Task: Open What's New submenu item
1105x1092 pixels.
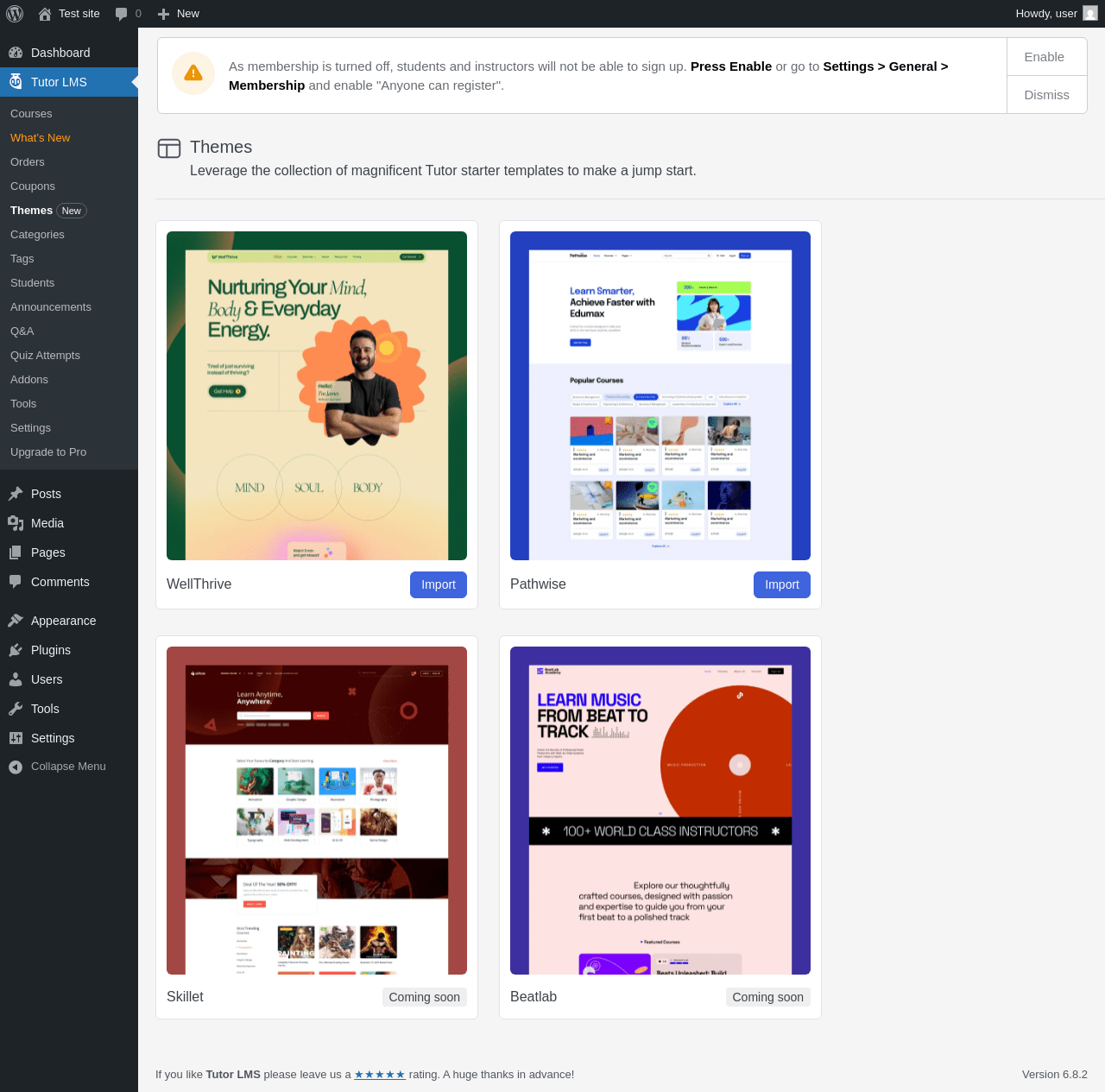Action: pos(41,138)
